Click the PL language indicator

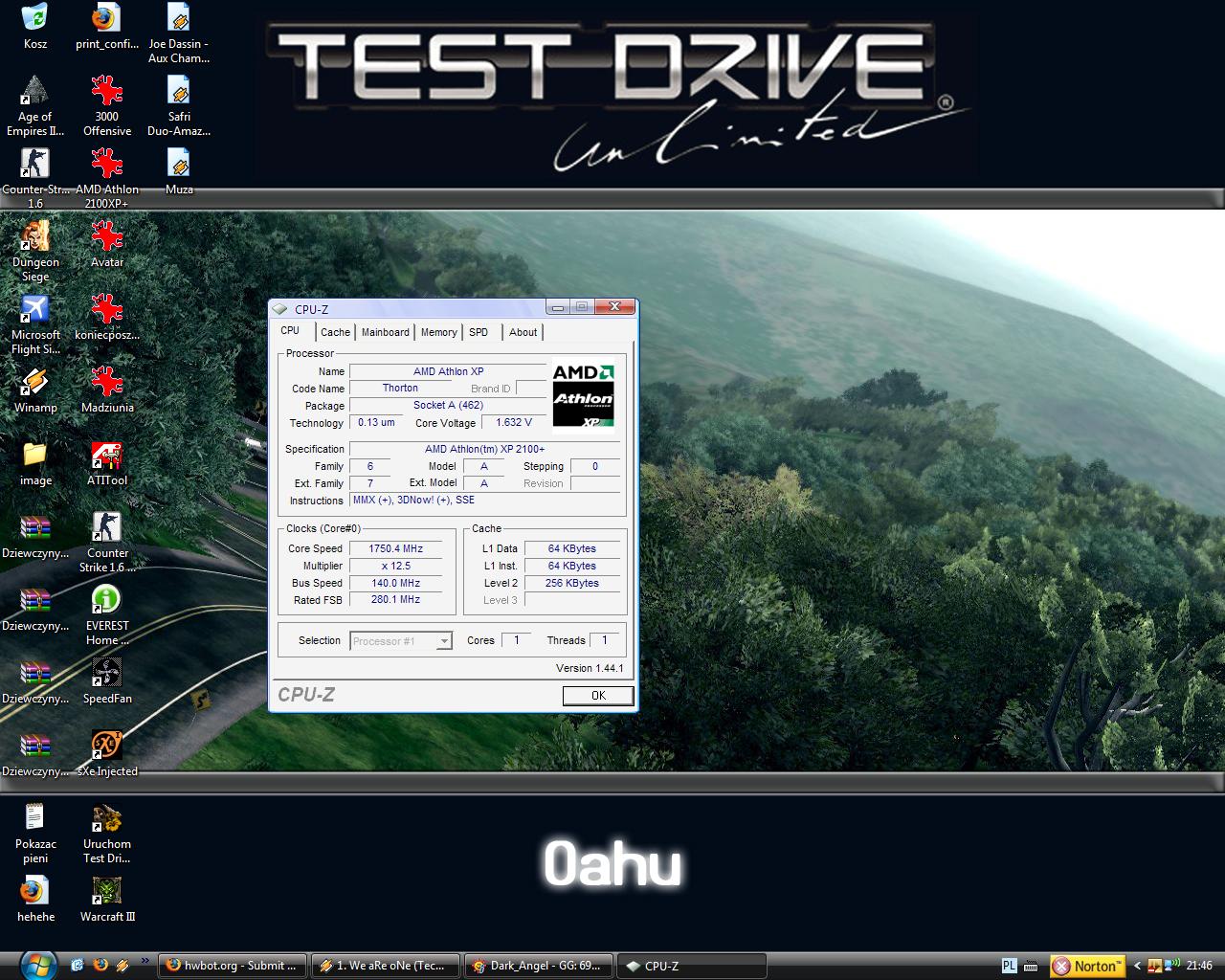pyautogui.click(x=1009, y=966)
